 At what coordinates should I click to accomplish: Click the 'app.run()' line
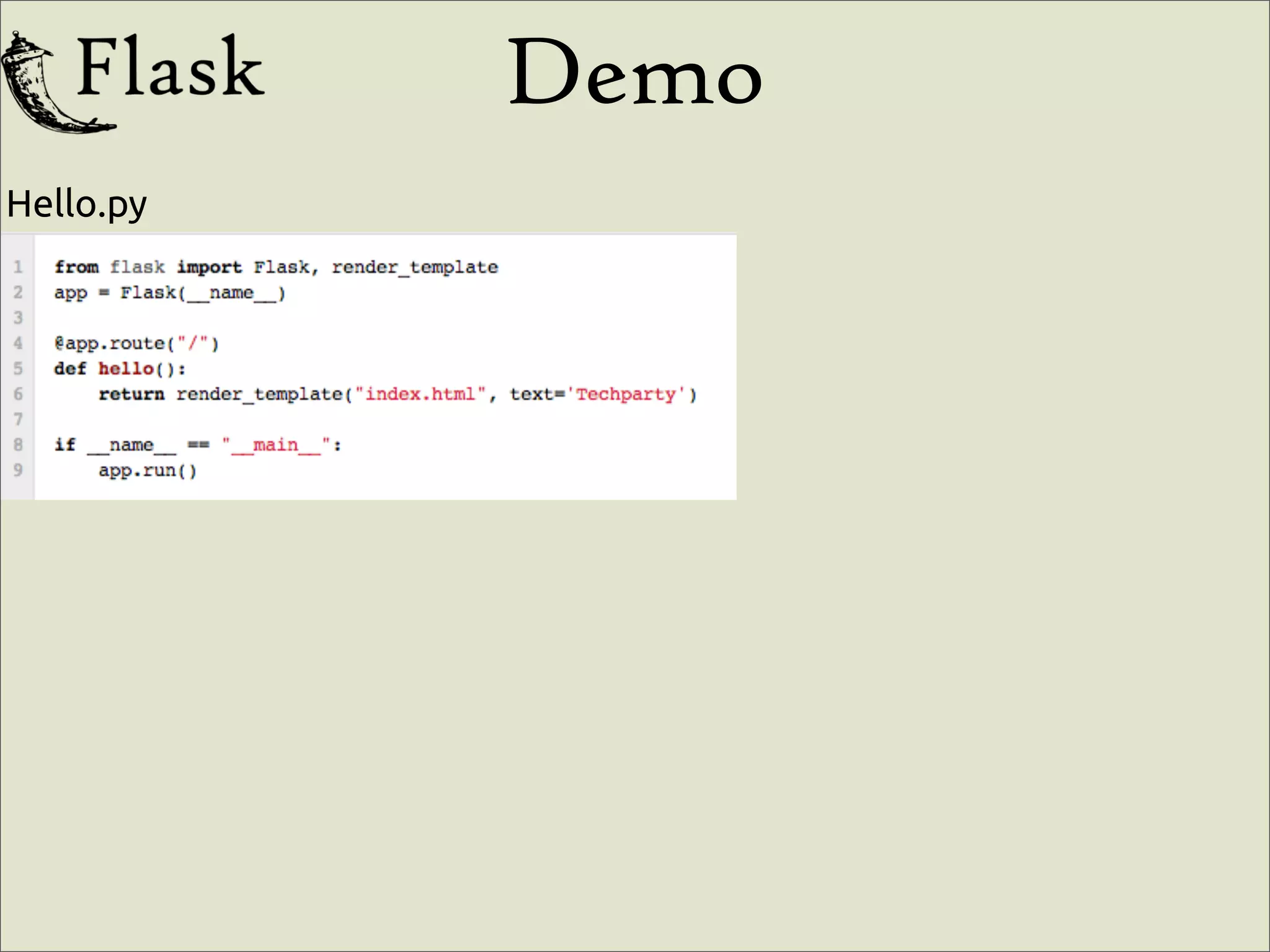pos(148,471)
